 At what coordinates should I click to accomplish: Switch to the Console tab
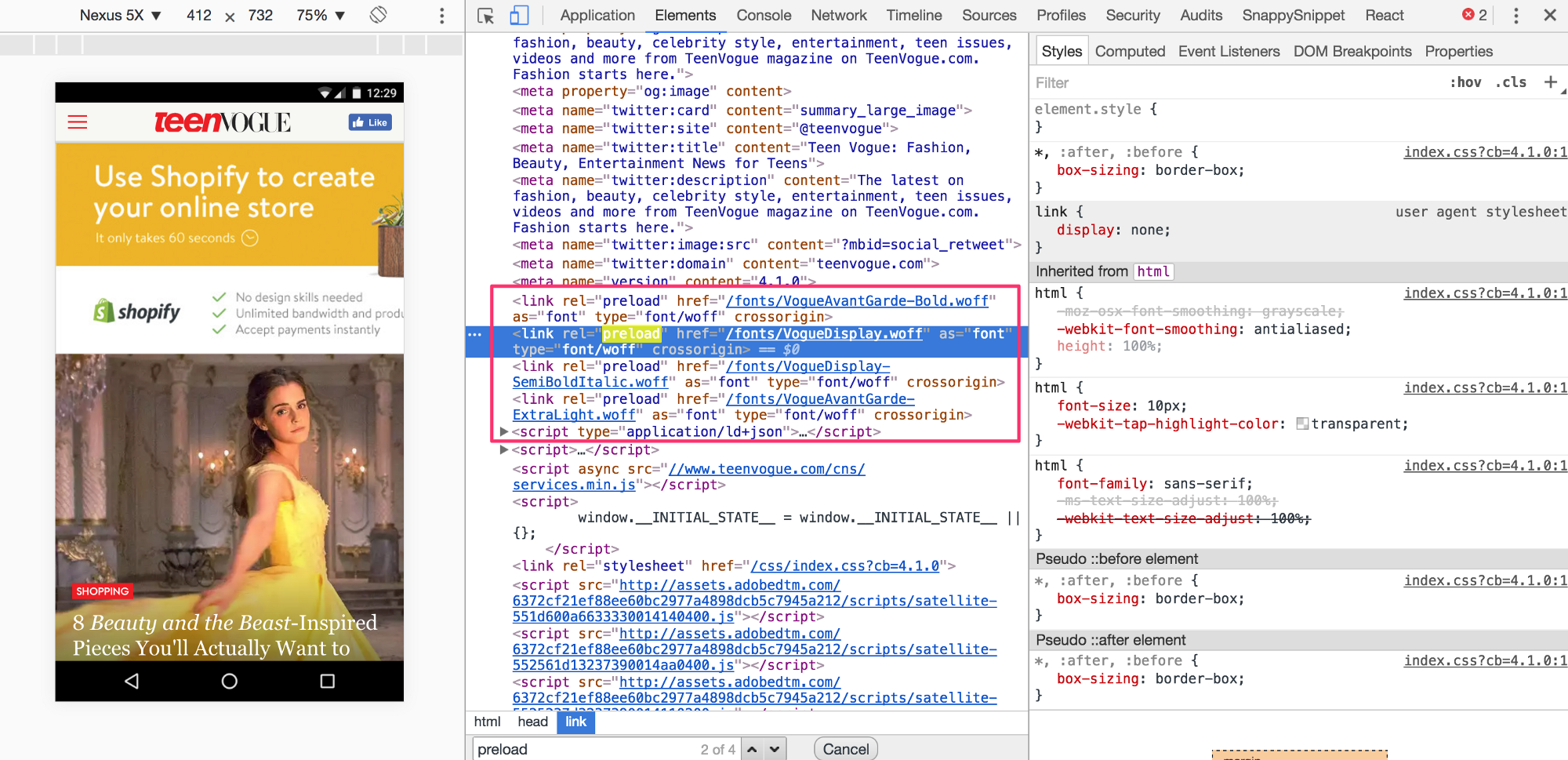coord(764,16)
